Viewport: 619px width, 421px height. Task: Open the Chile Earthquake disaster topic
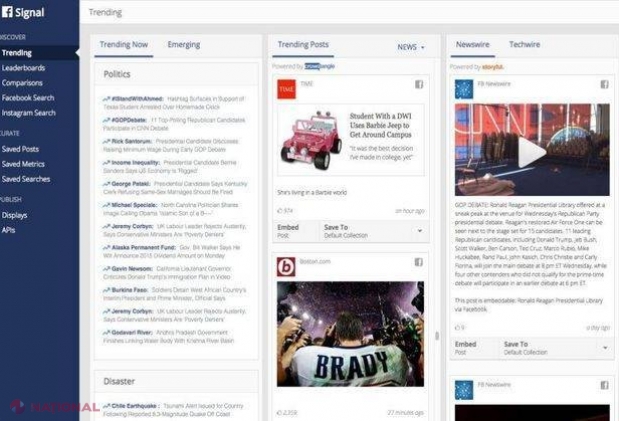click(173, 410)
